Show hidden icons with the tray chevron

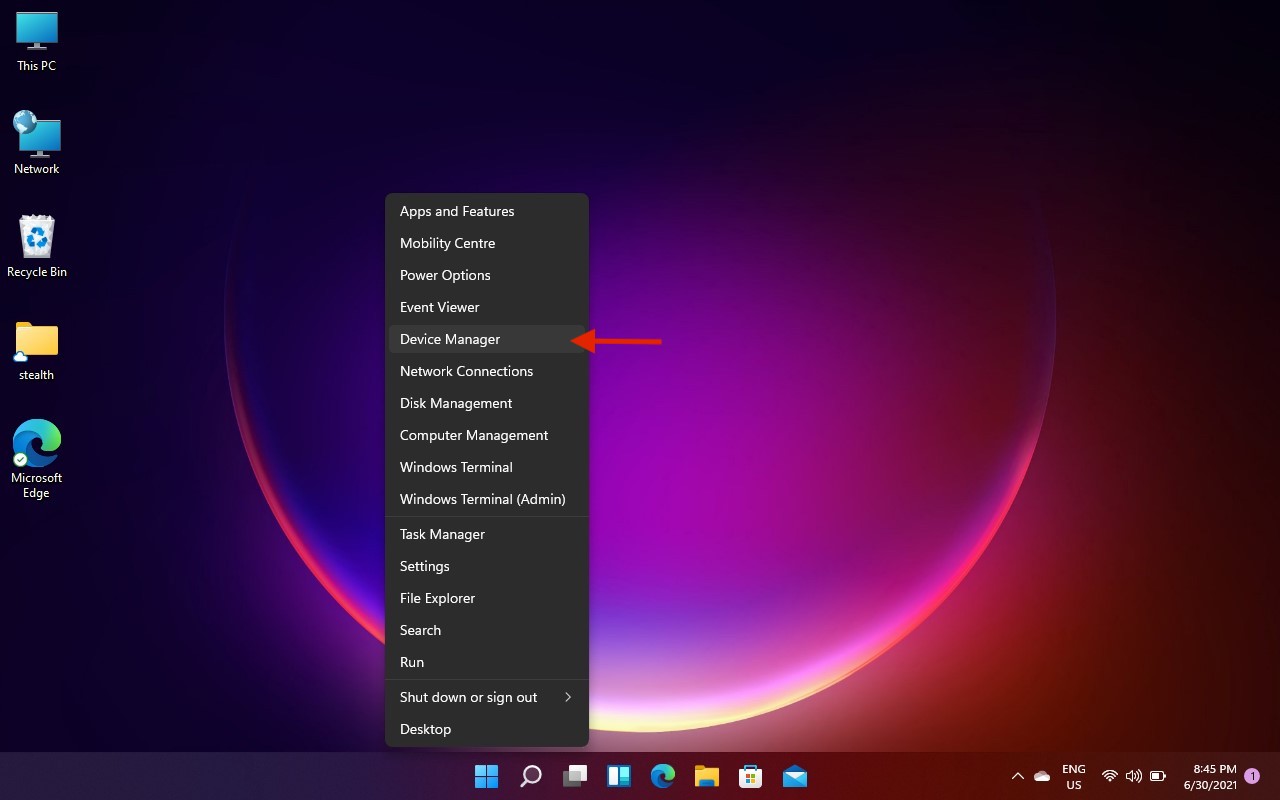(1017, 776)
